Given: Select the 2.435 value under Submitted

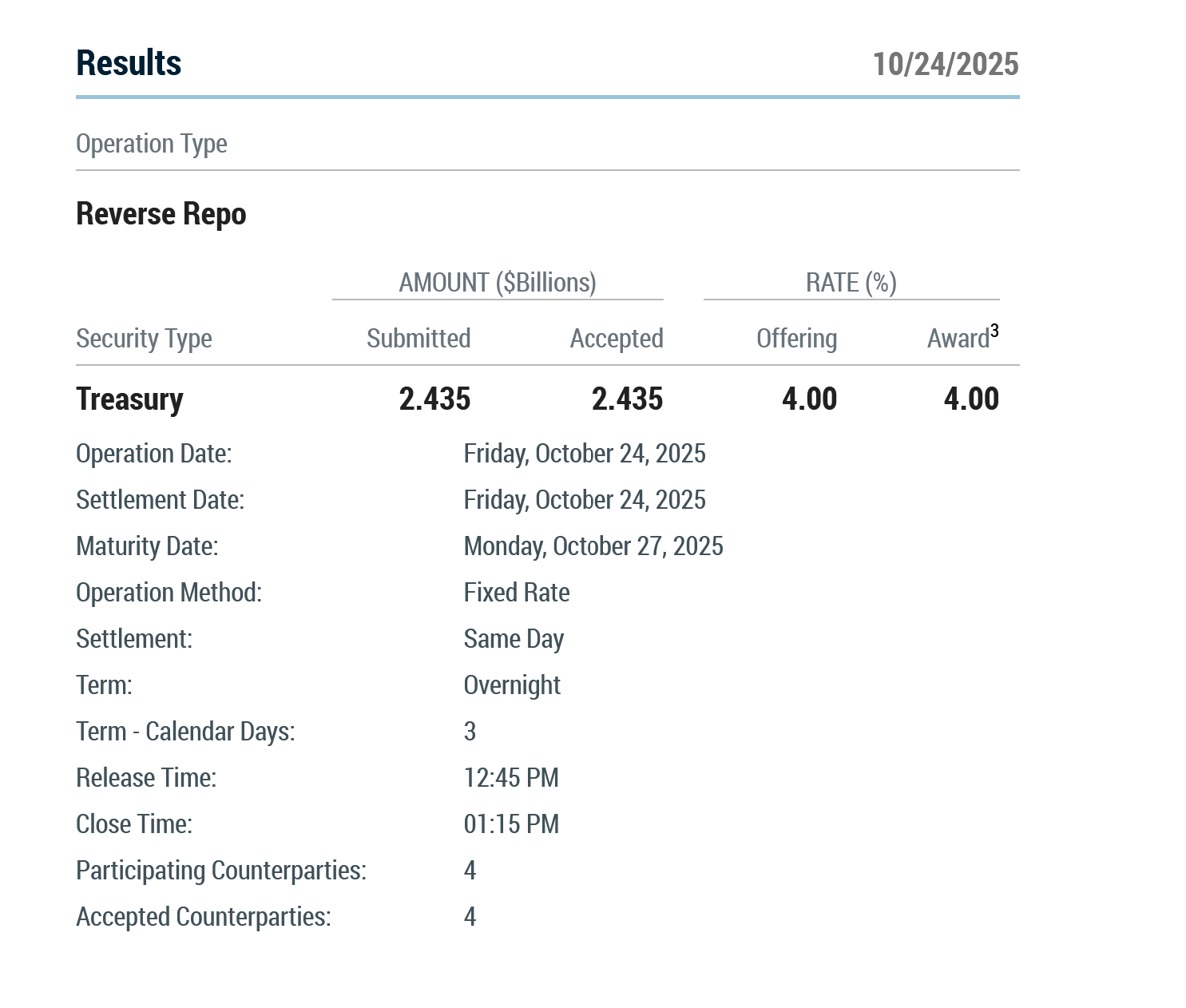Looking at the screenshot, I should click(435, 399).
